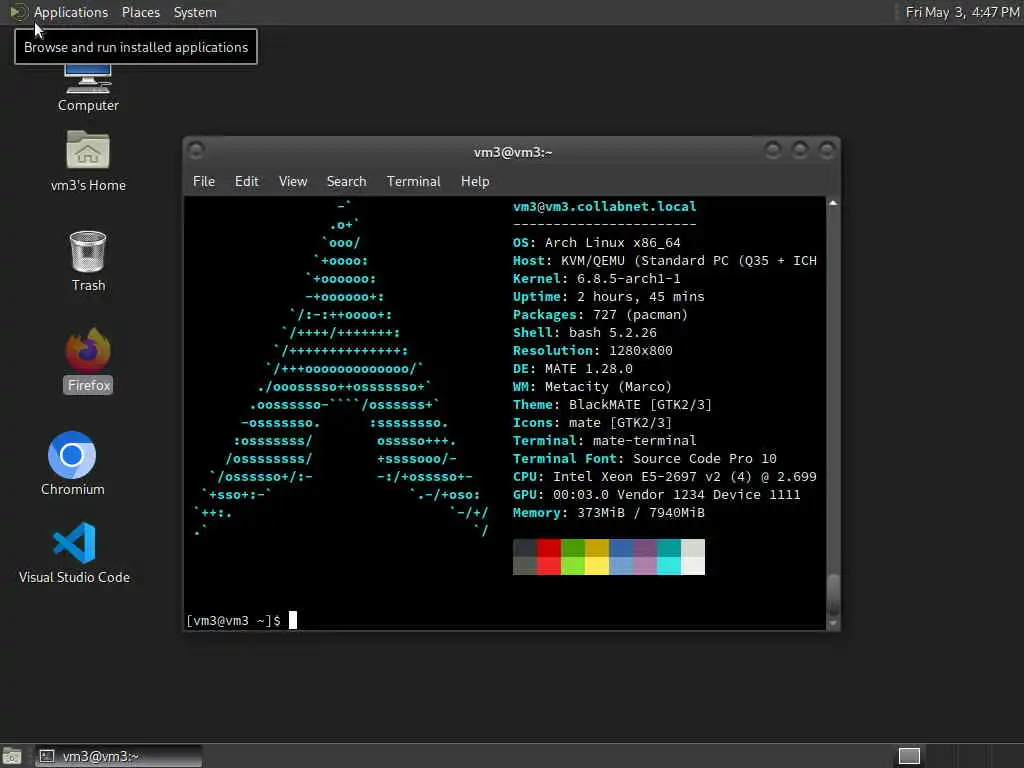Click the 'Shell: bash 5.2.26' line
This screenshot has width=1024, height=768.
[584, 332]
